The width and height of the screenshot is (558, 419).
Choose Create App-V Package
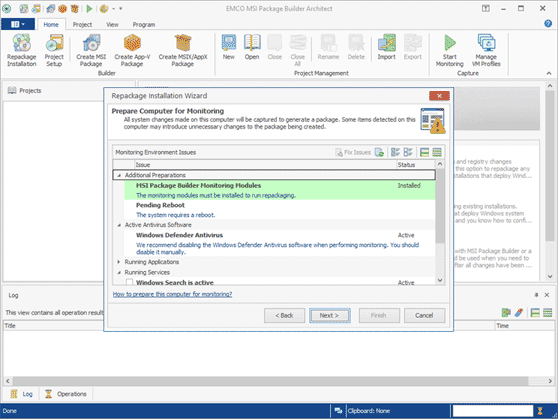(x=132, y=50)
